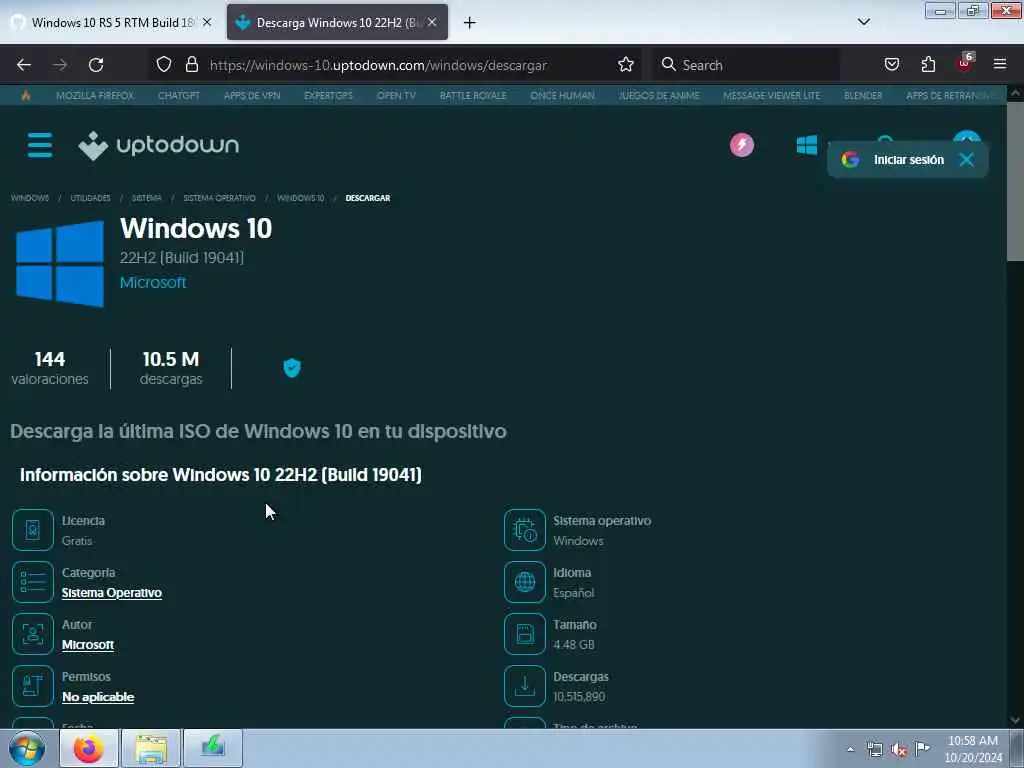
Task: Open the Firefox application menu
Action: (x=1000, y=65)
